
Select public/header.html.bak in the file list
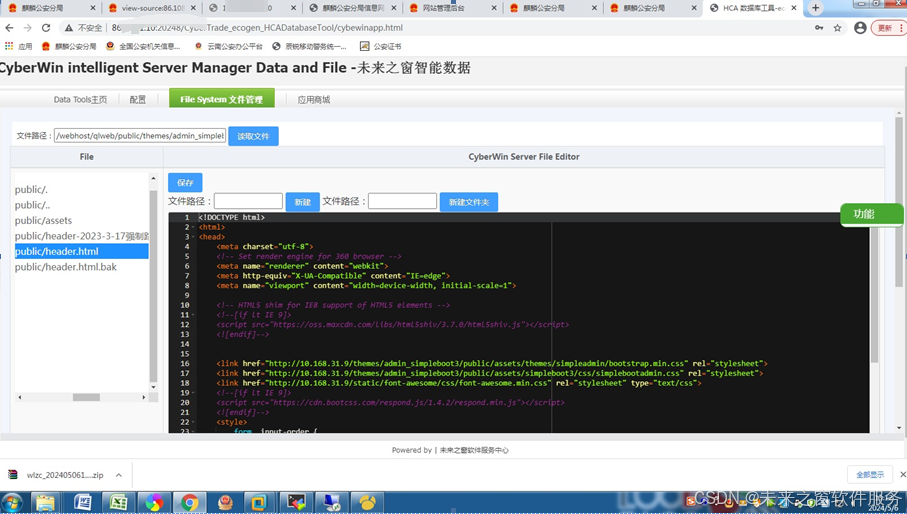82,267
